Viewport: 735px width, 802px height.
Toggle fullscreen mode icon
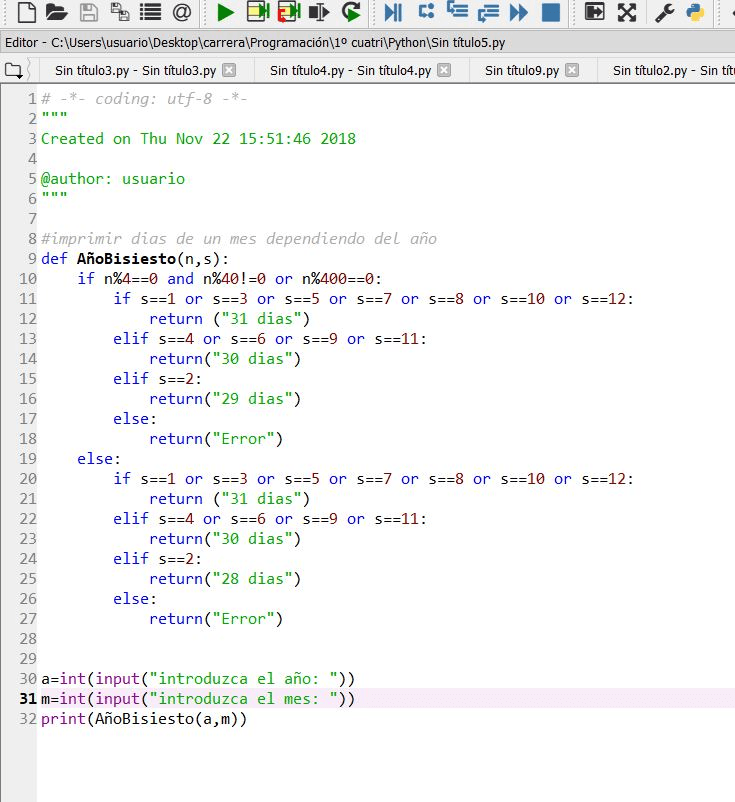(627, 12)
